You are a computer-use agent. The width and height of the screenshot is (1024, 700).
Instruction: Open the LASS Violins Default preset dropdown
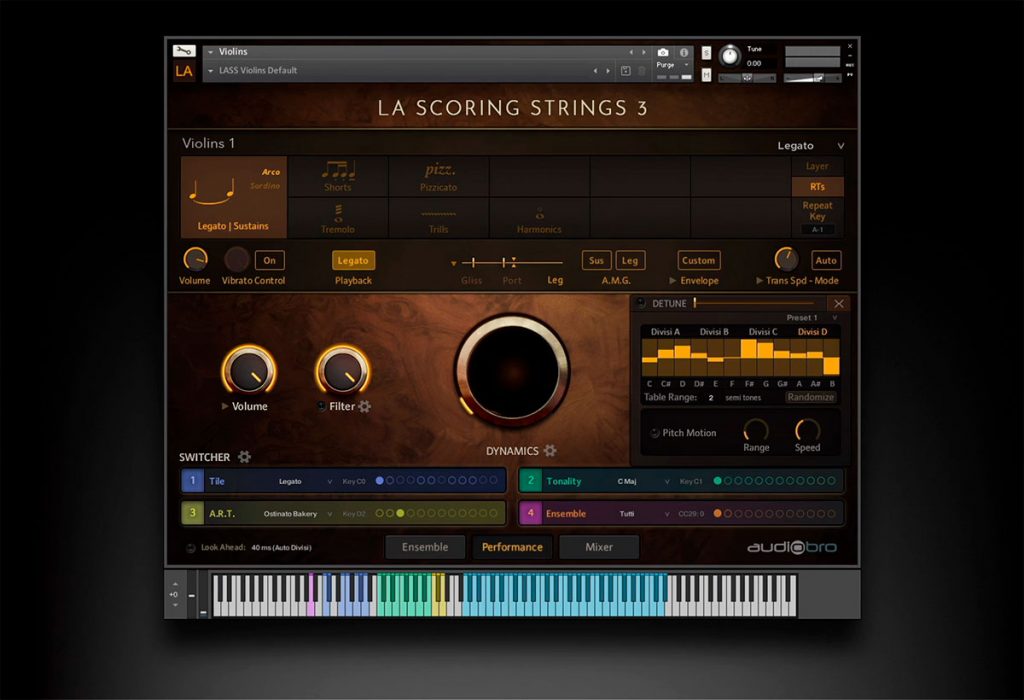coord(210,71)
